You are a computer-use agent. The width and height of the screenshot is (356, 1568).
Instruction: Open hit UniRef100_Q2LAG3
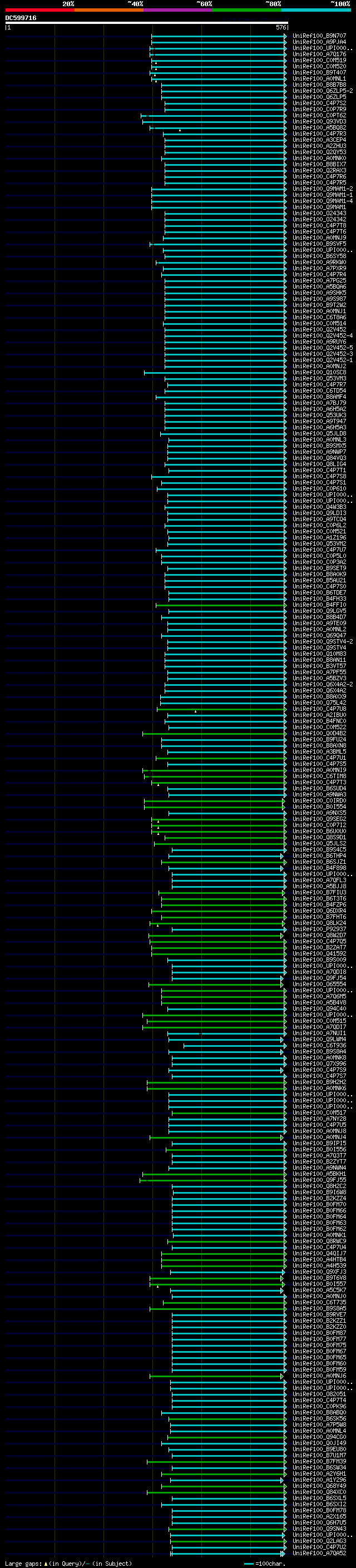(x=319, y=1541)
